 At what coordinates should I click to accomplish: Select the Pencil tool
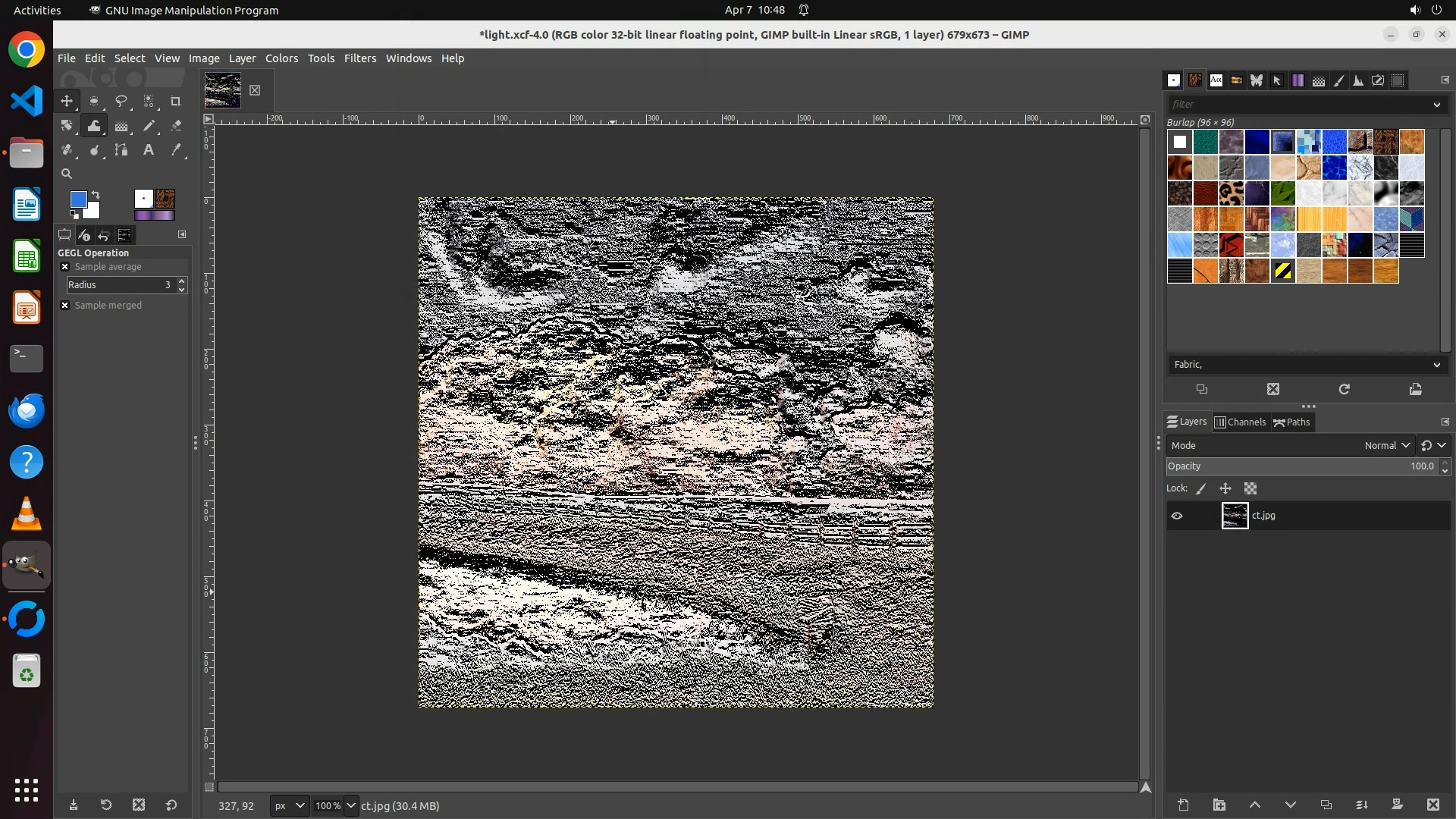tap(149, 126)
